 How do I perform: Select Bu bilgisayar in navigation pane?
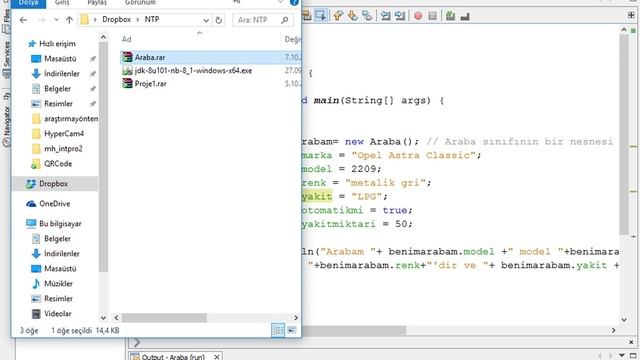(60, 224)
